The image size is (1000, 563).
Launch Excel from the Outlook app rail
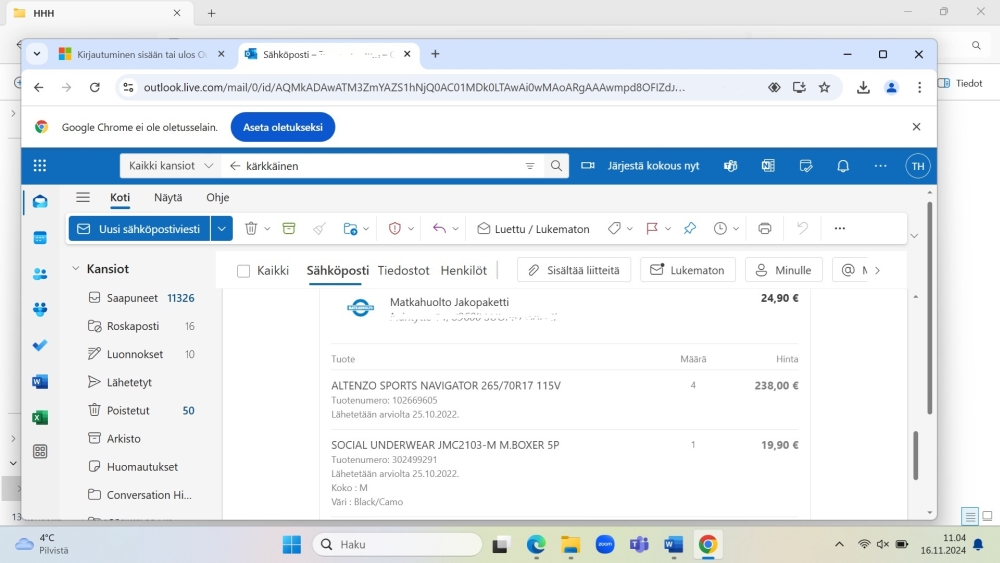coord(40,417)
